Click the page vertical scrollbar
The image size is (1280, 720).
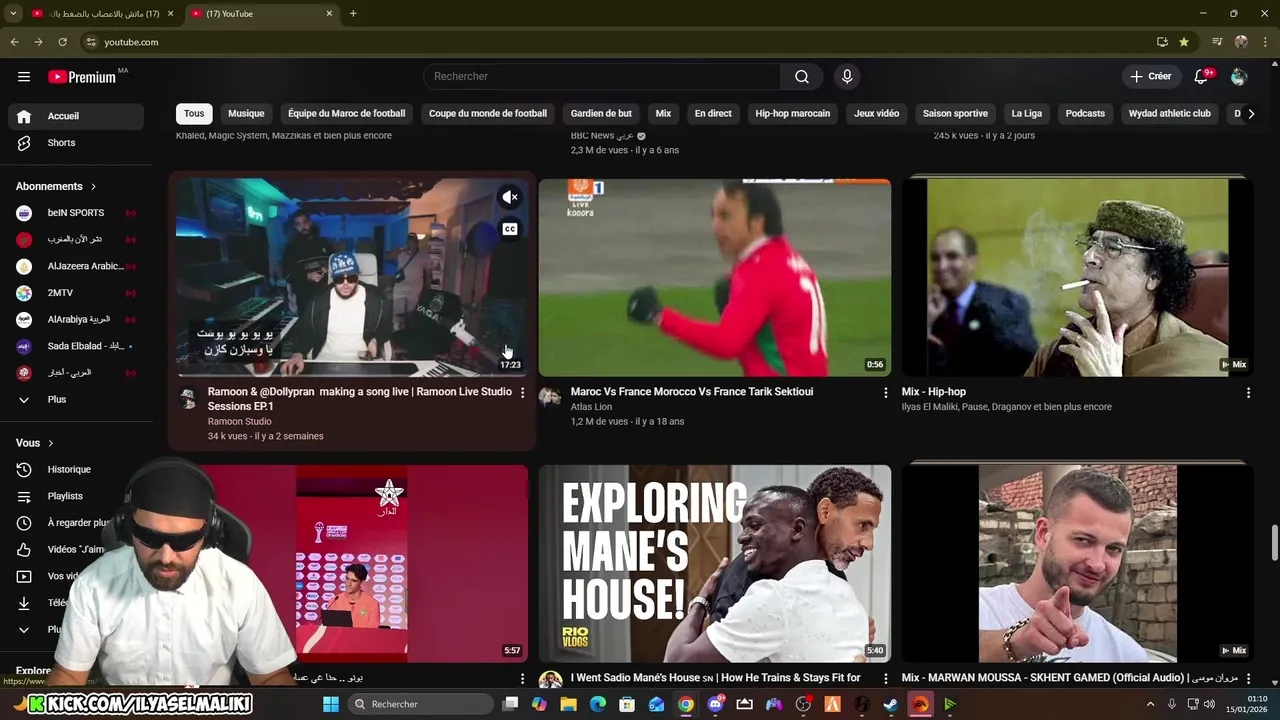(1275, 542)
